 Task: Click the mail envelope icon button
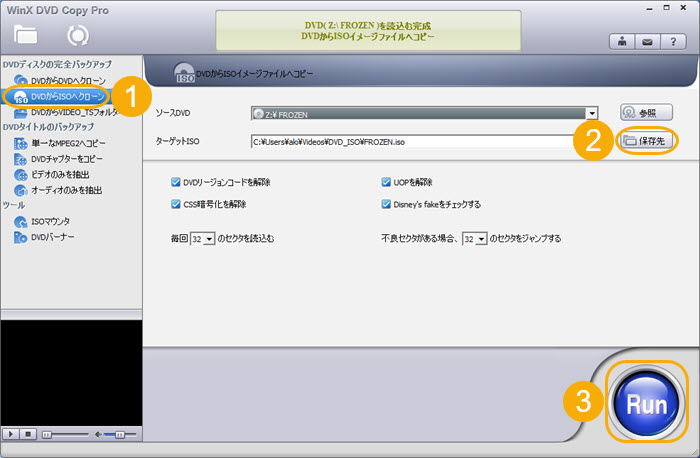(647, 42)
